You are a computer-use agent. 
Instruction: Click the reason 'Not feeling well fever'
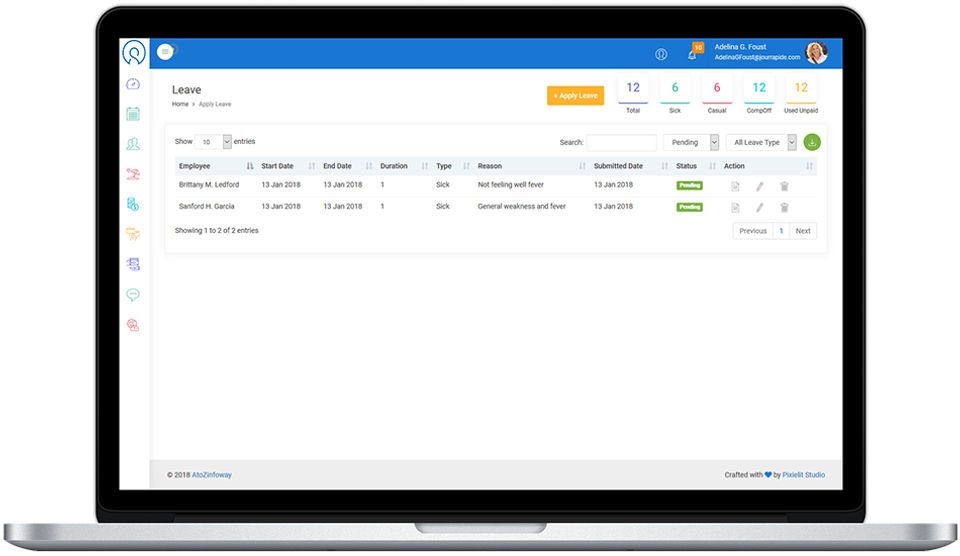(x=511, y=184)
